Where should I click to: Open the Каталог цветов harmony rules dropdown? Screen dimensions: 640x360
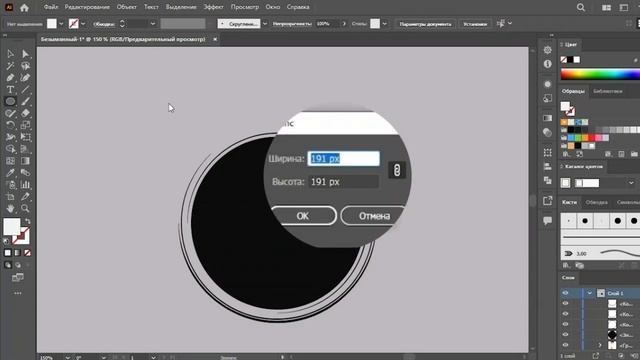tap(631, 183)
